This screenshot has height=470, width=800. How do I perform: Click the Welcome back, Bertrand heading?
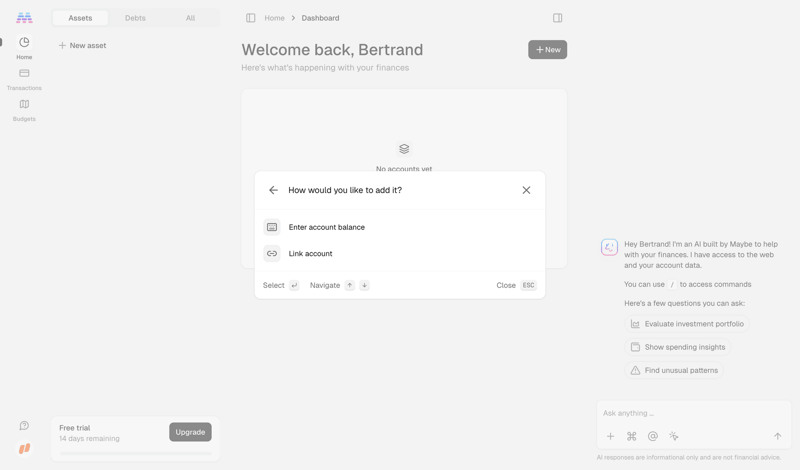[332, 50]
